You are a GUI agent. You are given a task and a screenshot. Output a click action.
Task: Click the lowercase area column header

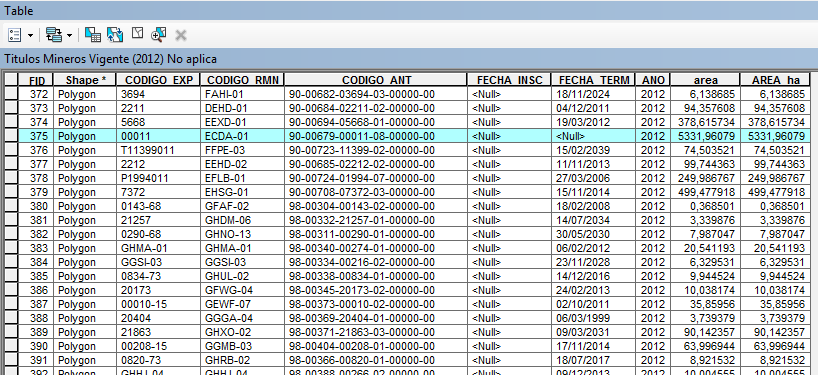705,80
